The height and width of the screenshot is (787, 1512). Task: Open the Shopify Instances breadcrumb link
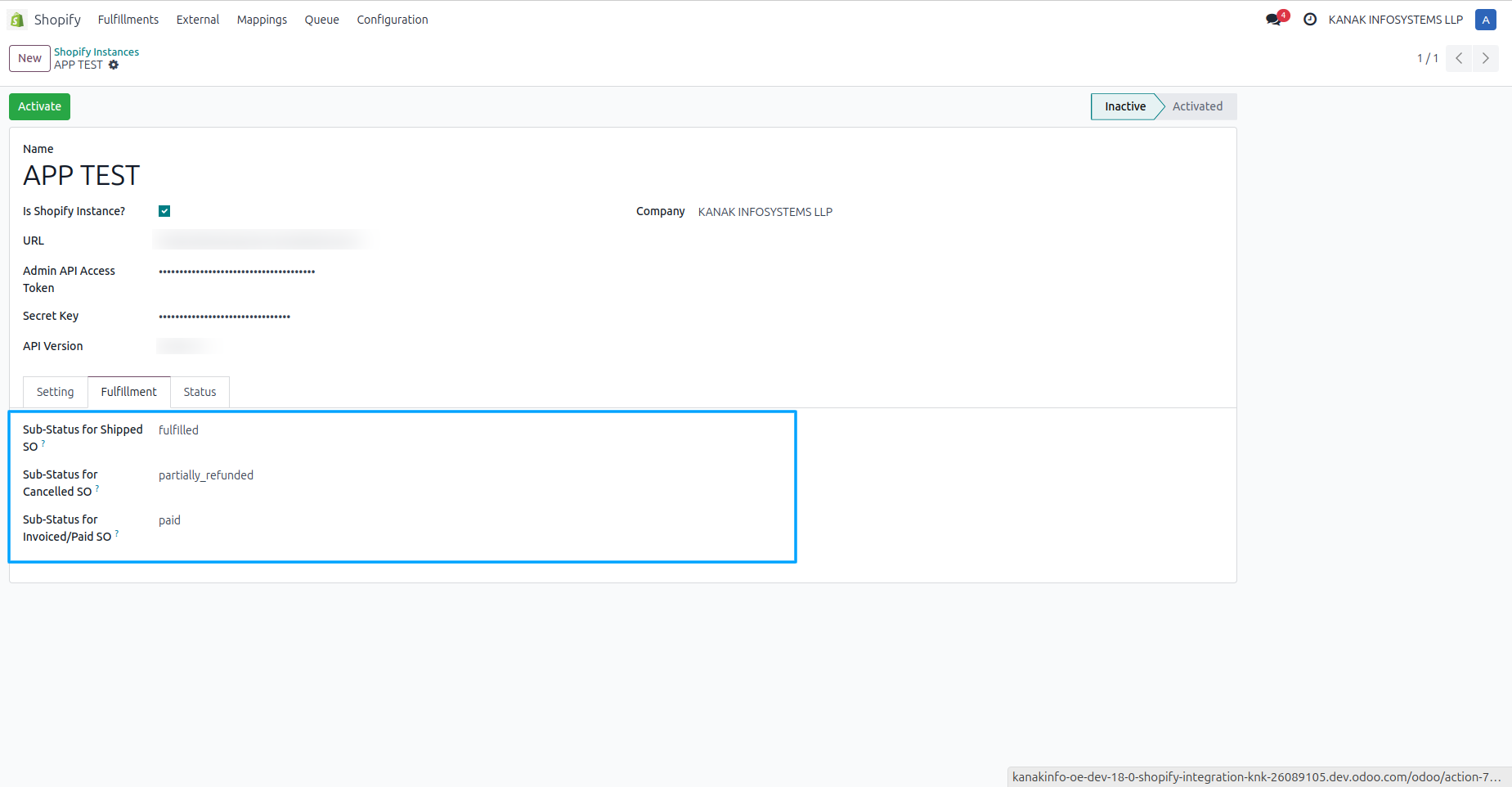pos(96,52)
